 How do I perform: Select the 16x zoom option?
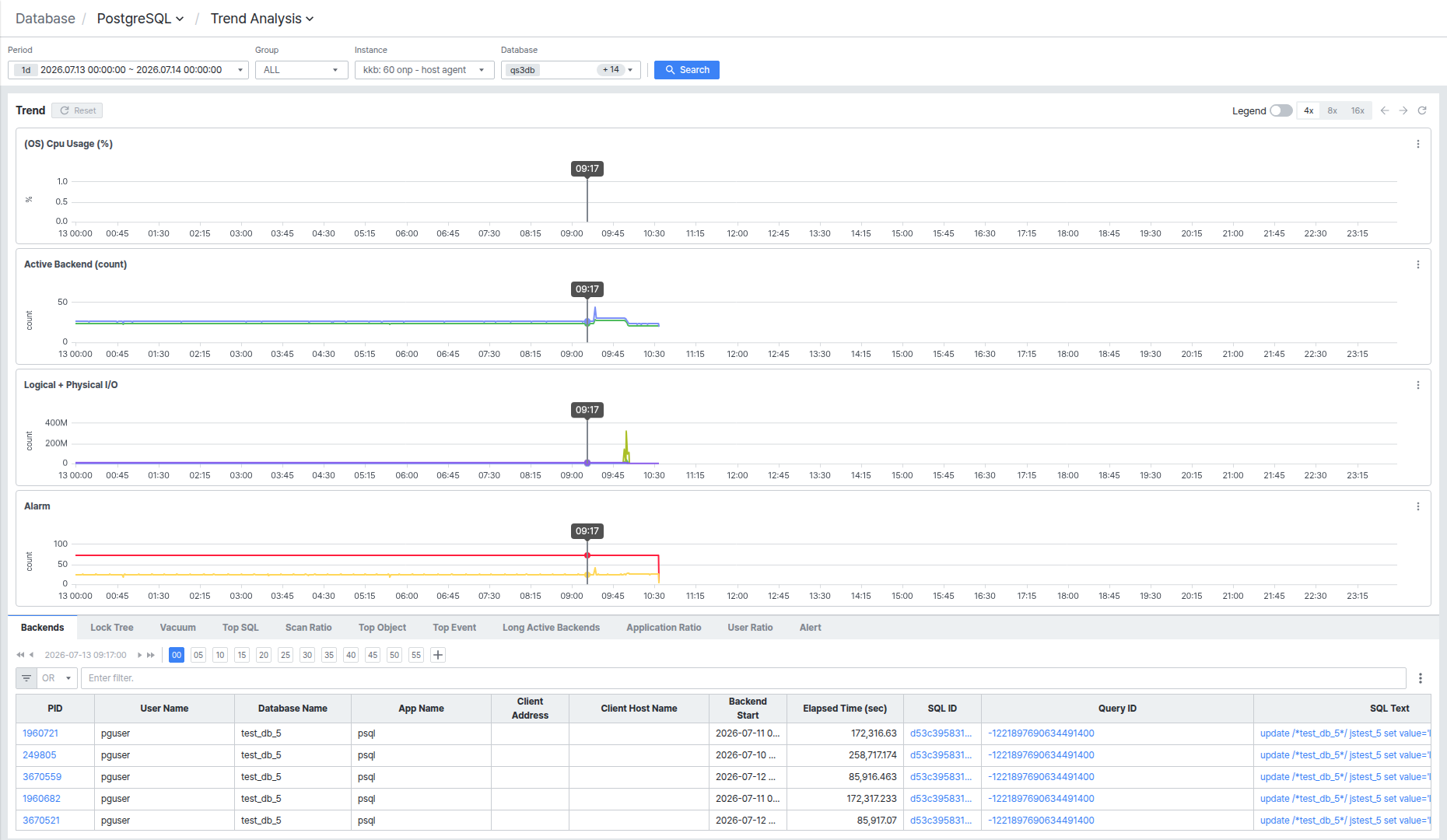(1358, 110)
